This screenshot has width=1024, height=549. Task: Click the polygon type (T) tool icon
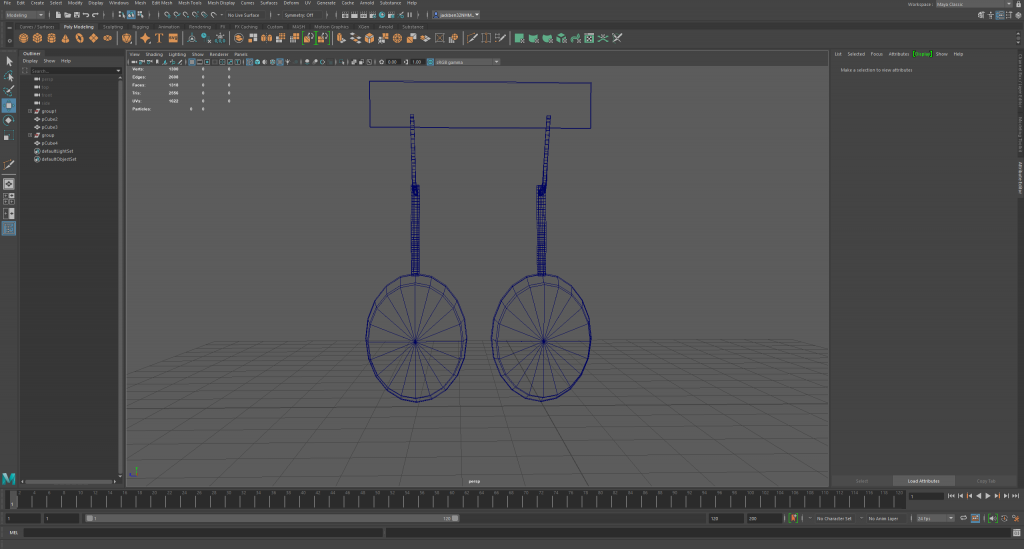pos(159,38)
